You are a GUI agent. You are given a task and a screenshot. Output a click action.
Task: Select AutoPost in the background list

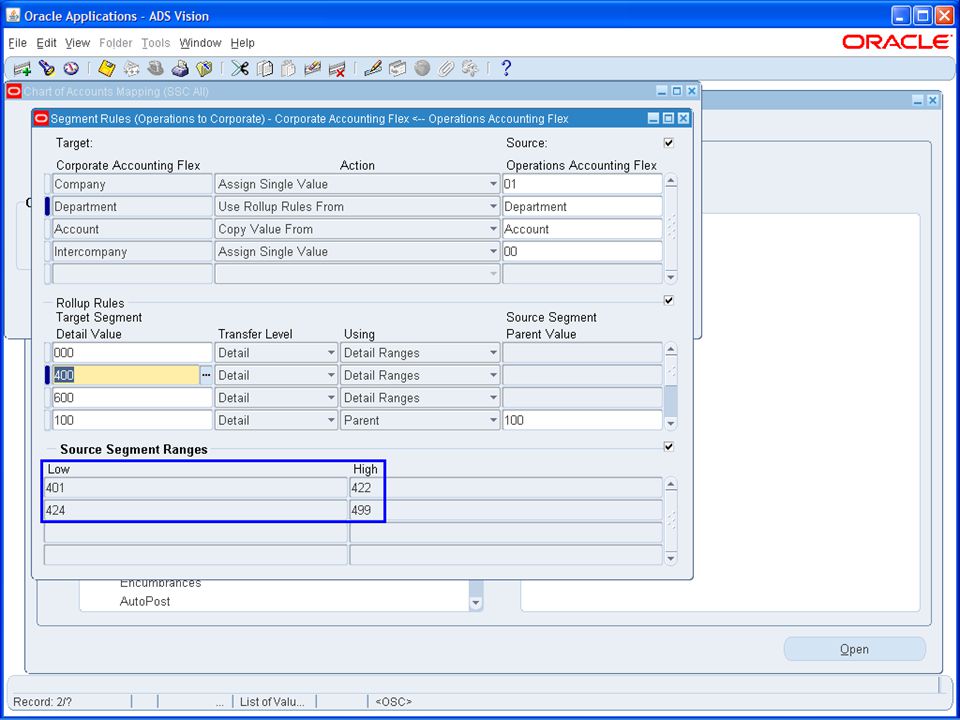[x=145, y=602]
